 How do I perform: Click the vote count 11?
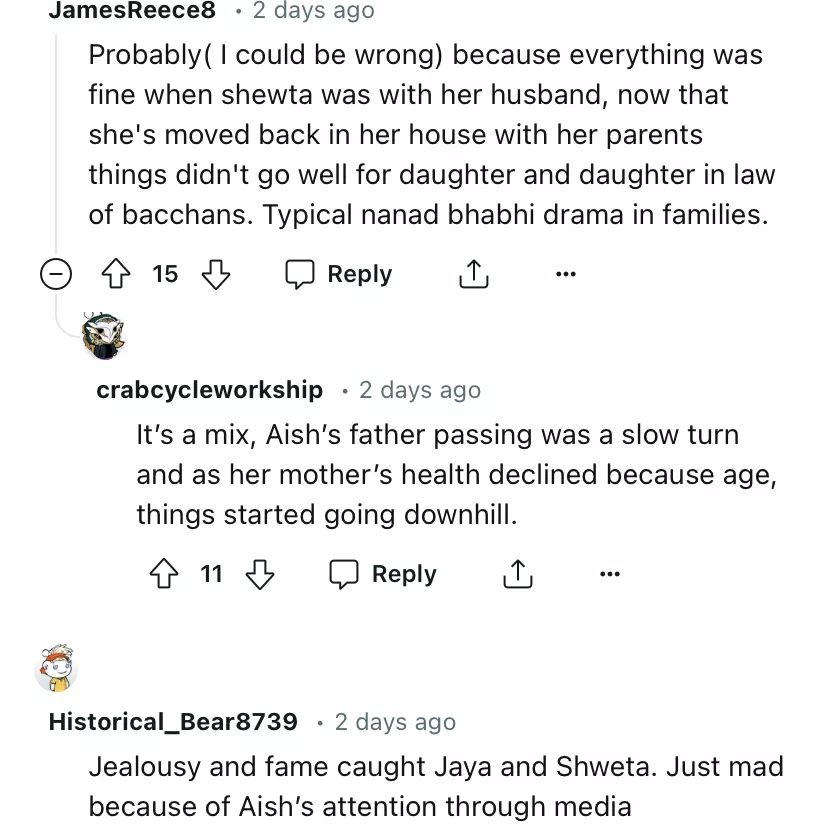(x=211, y=574)
